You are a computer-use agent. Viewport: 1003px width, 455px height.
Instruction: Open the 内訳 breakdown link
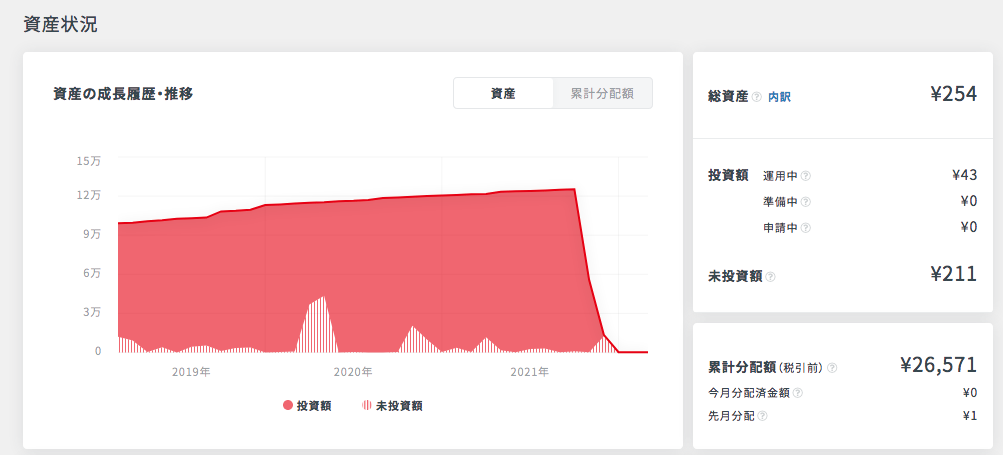[x=779, y=97]
